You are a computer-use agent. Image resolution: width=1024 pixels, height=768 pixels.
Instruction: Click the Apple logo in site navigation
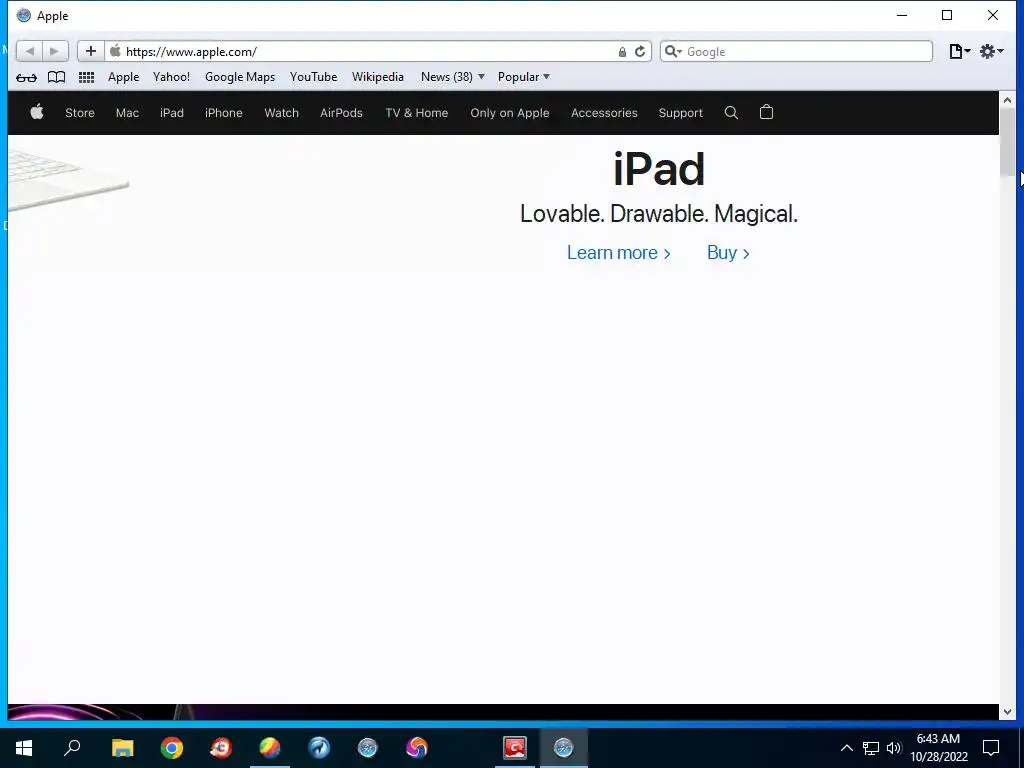[x=37, y=112]
